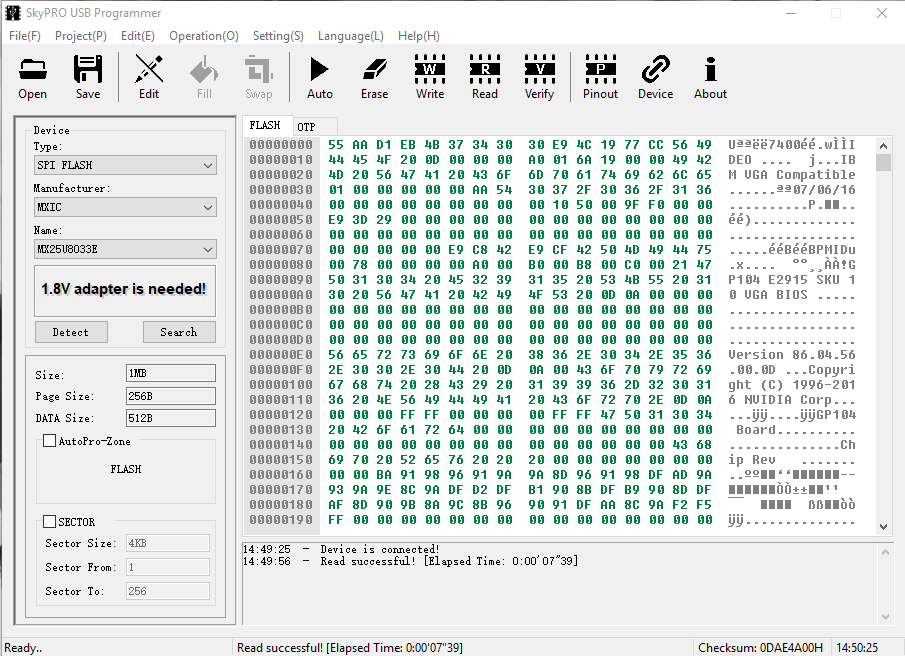
Task: Click the SkyPRO app icon in title bar
Action: 13,13
